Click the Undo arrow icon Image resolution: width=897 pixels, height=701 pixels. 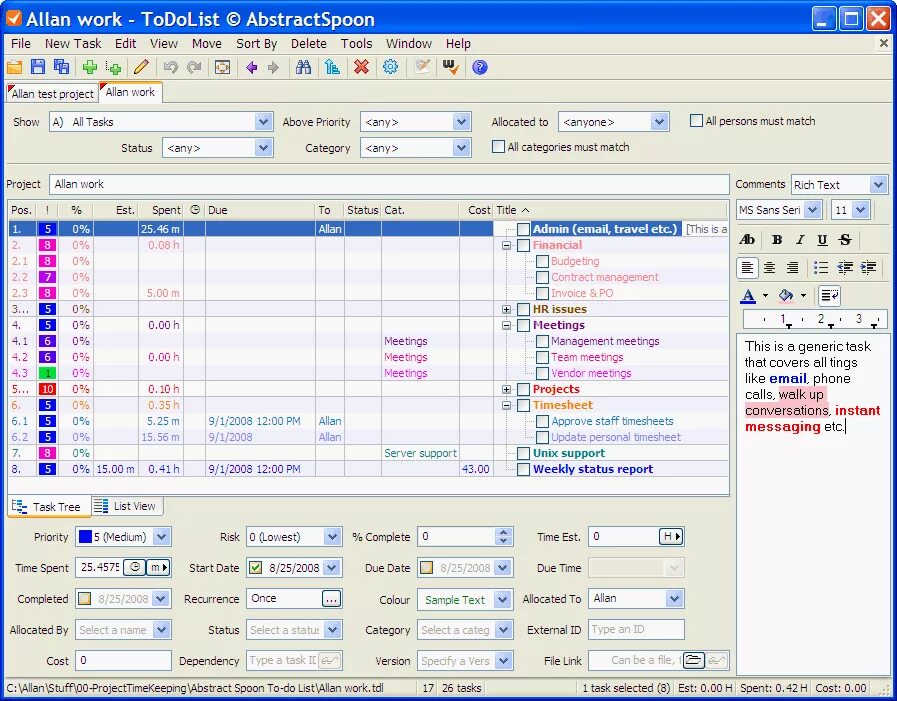170,67
